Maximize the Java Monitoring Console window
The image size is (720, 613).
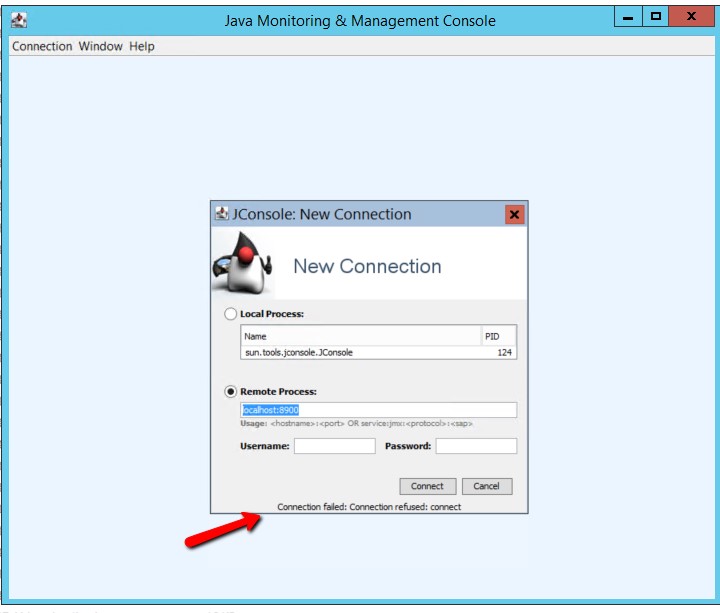tap(655, 17)
